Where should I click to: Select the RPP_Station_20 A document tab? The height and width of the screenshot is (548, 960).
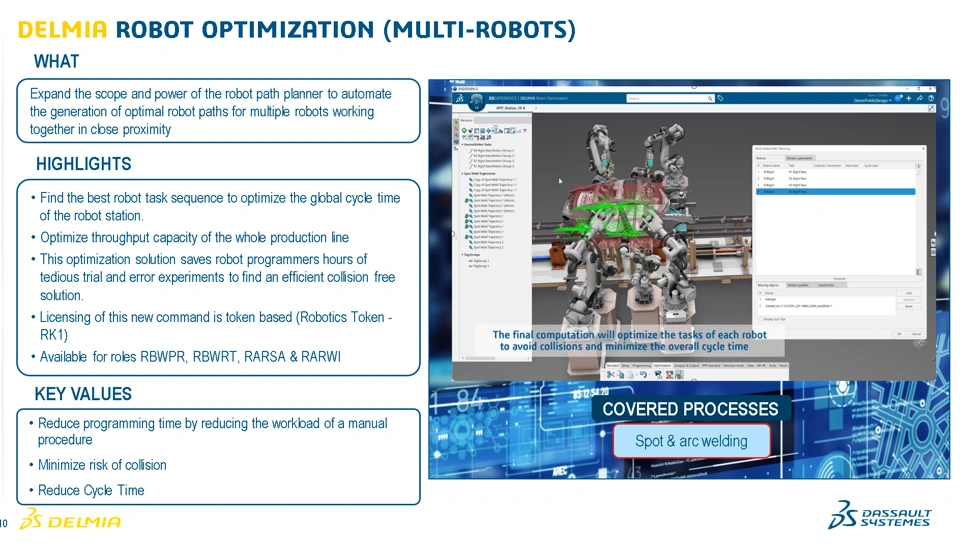511,108
